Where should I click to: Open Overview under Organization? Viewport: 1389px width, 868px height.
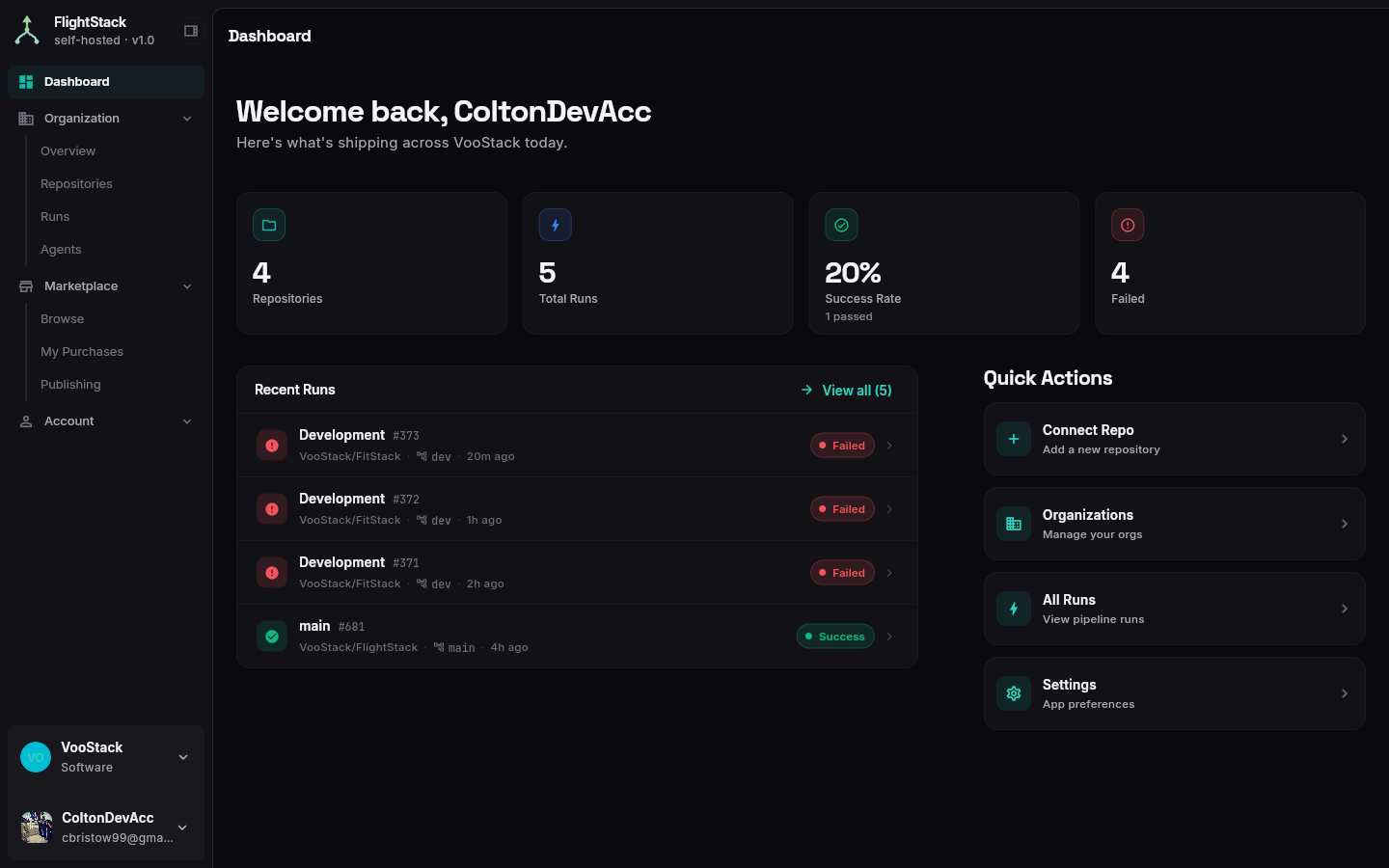click(68, 151)
